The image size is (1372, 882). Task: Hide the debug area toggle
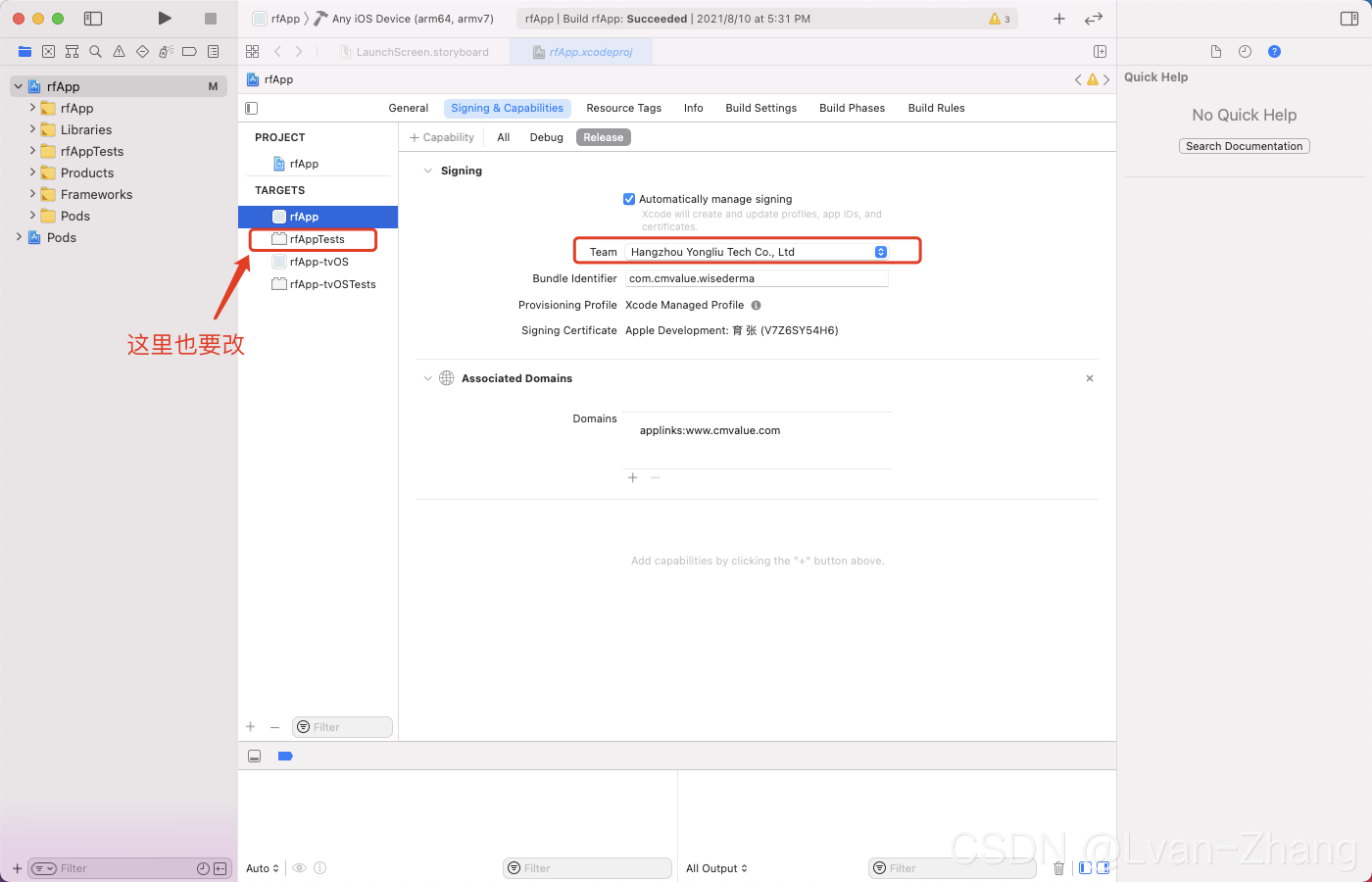(254, 756)
